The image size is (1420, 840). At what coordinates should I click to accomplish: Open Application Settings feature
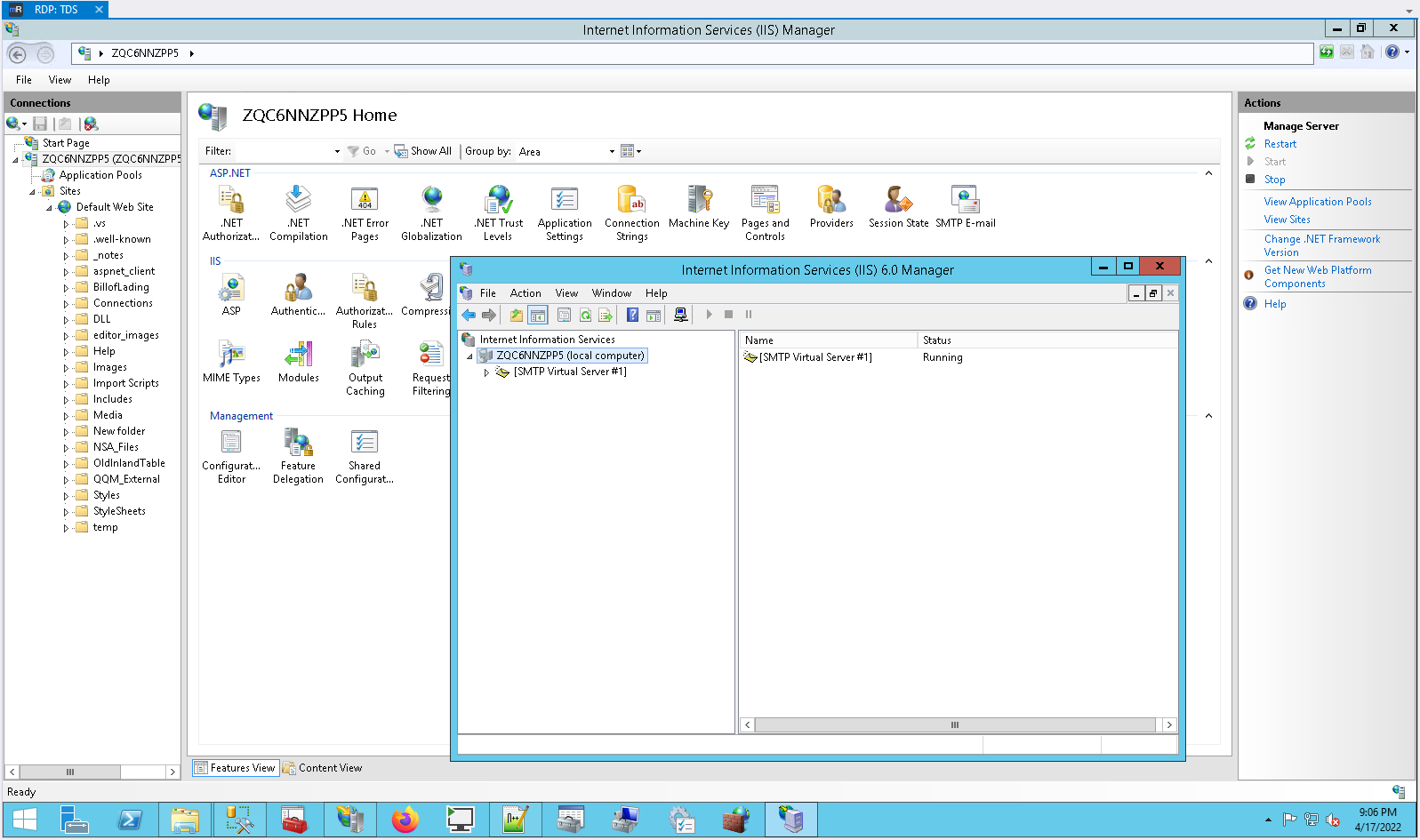tap(565, 213)
